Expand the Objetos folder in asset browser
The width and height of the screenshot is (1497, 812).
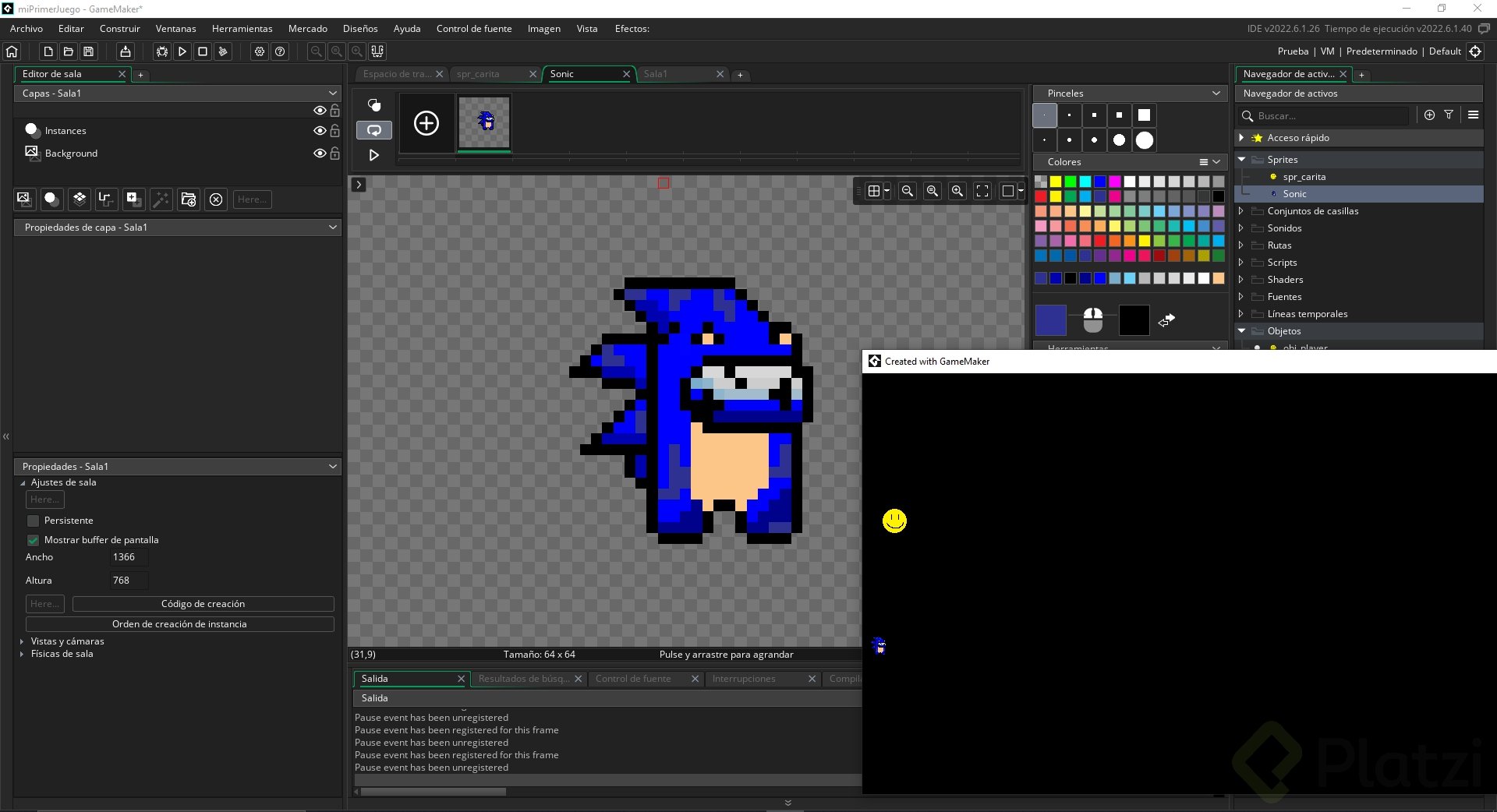[1241, 331]
